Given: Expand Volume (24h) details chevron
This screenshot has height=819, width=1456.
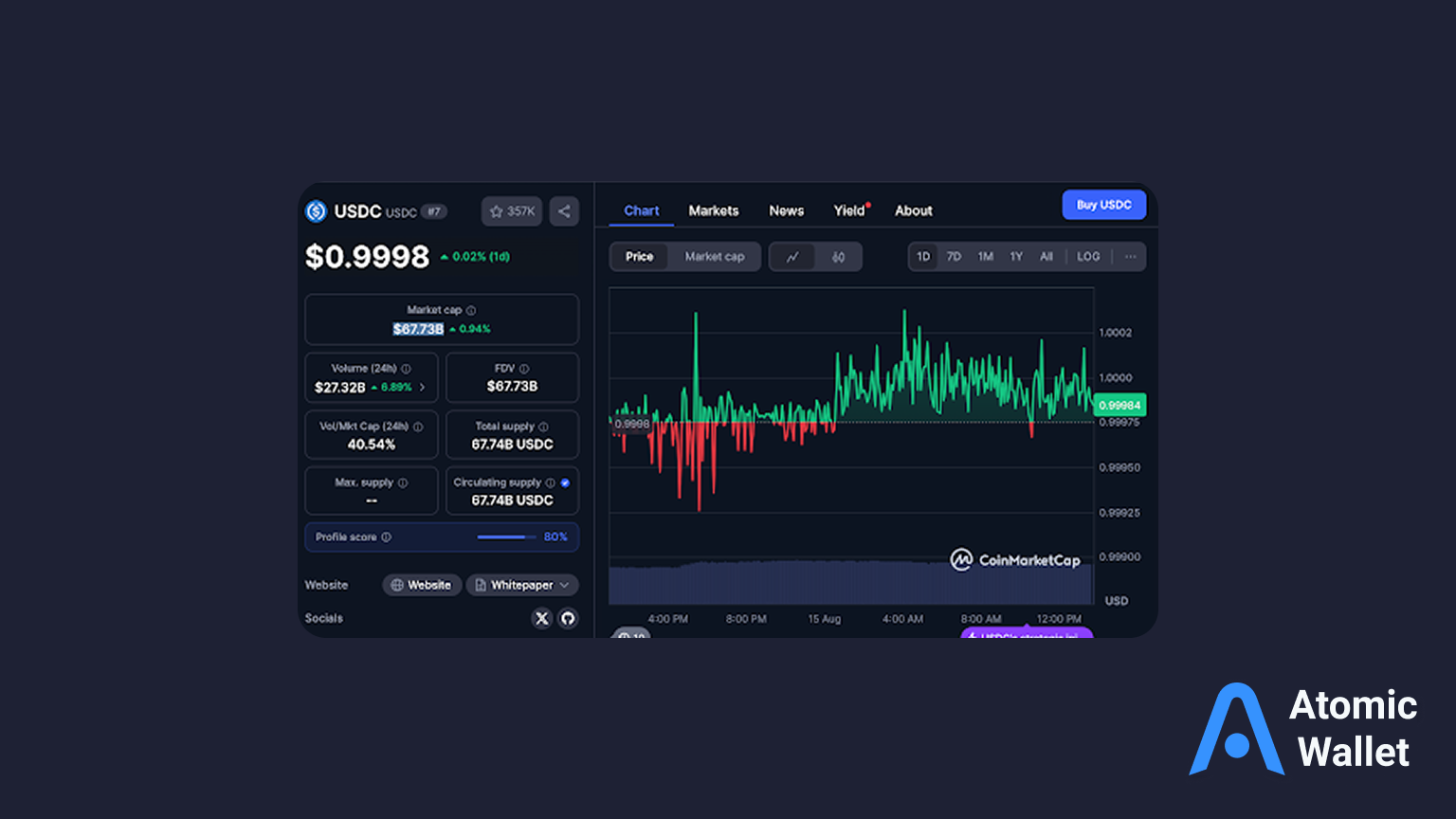Looking at the screenshot, I should 422,387.
